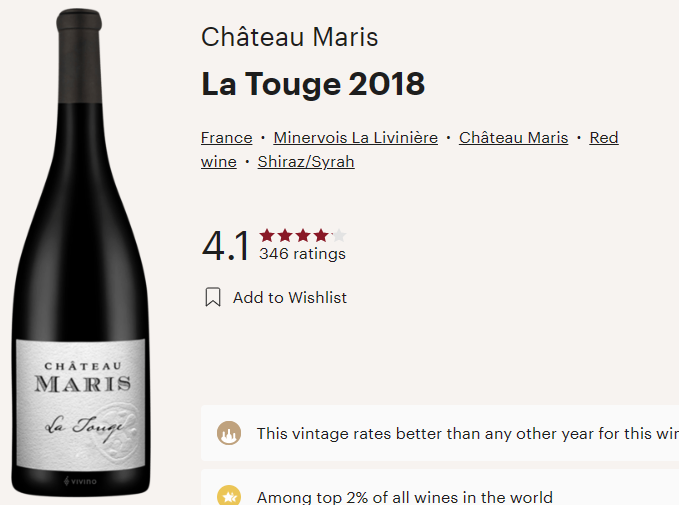679x505 pixels.
Task: Open the Shiraz/Syrah grape link
Action: (x=306, y=162)
